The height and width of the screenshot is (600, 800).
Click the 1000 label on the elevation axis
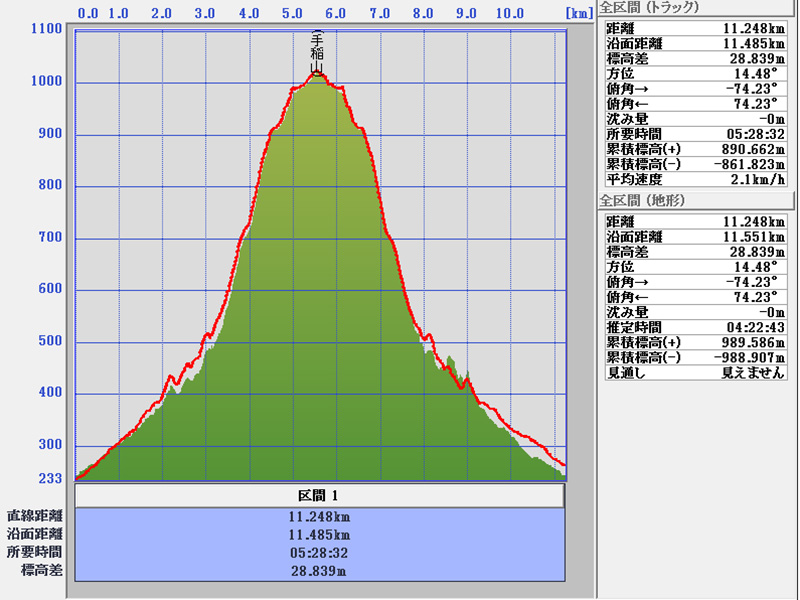pos(46,82)
